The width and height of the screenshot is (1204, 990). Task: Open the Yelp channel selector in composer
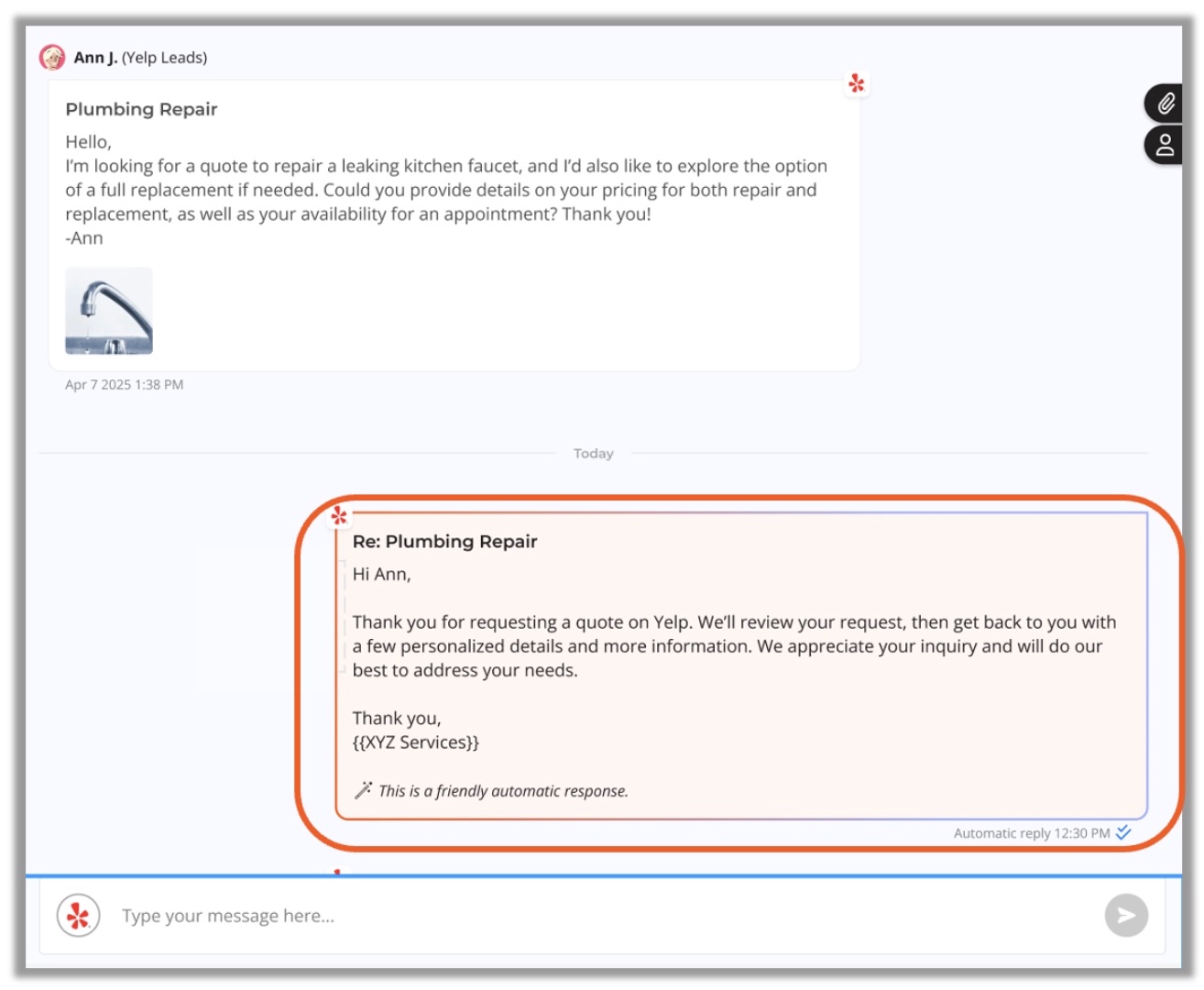point(79,916)
